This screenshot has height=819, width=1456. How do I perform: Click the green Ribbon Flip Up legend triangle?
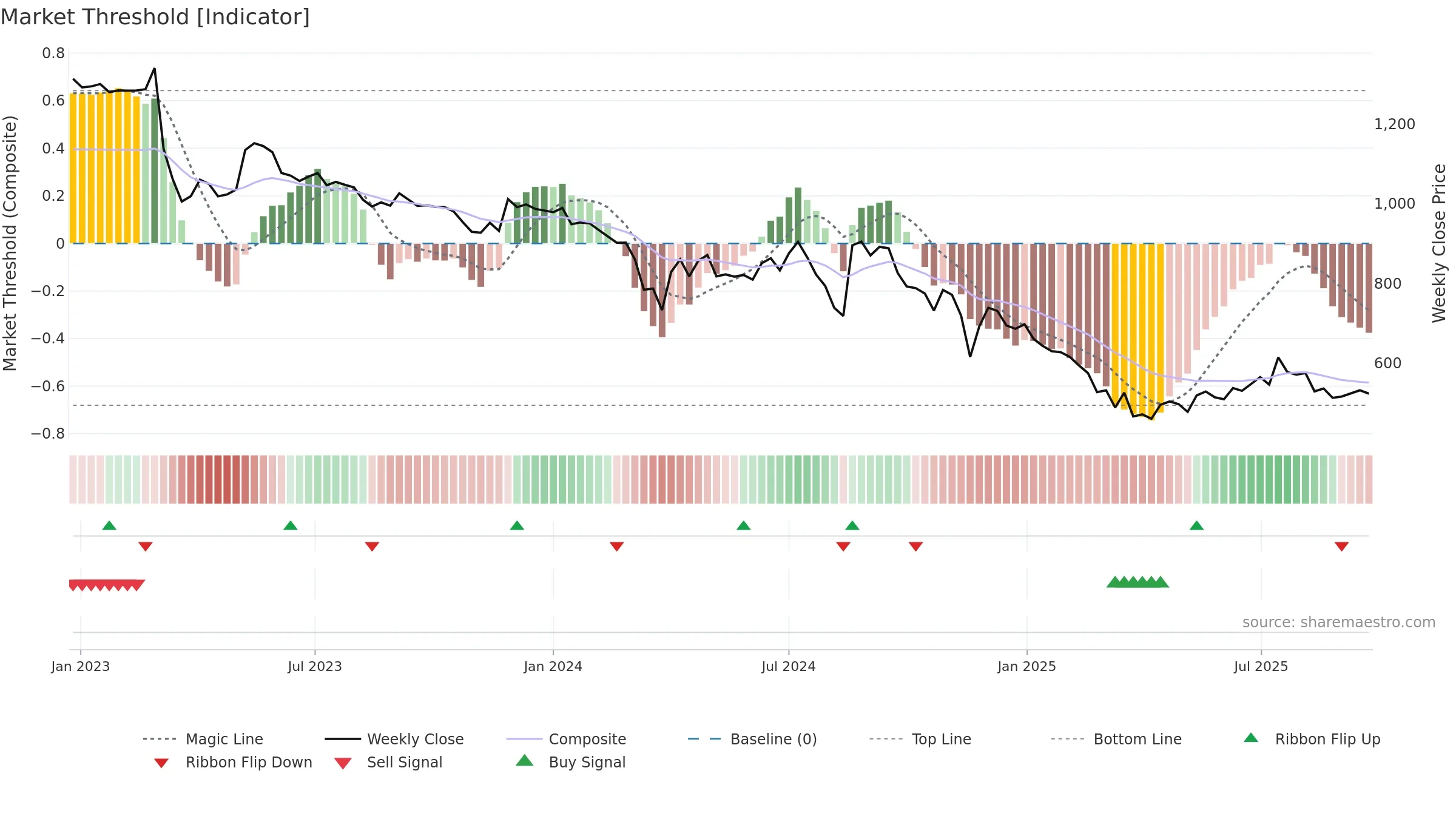[x=1251, y=738]
